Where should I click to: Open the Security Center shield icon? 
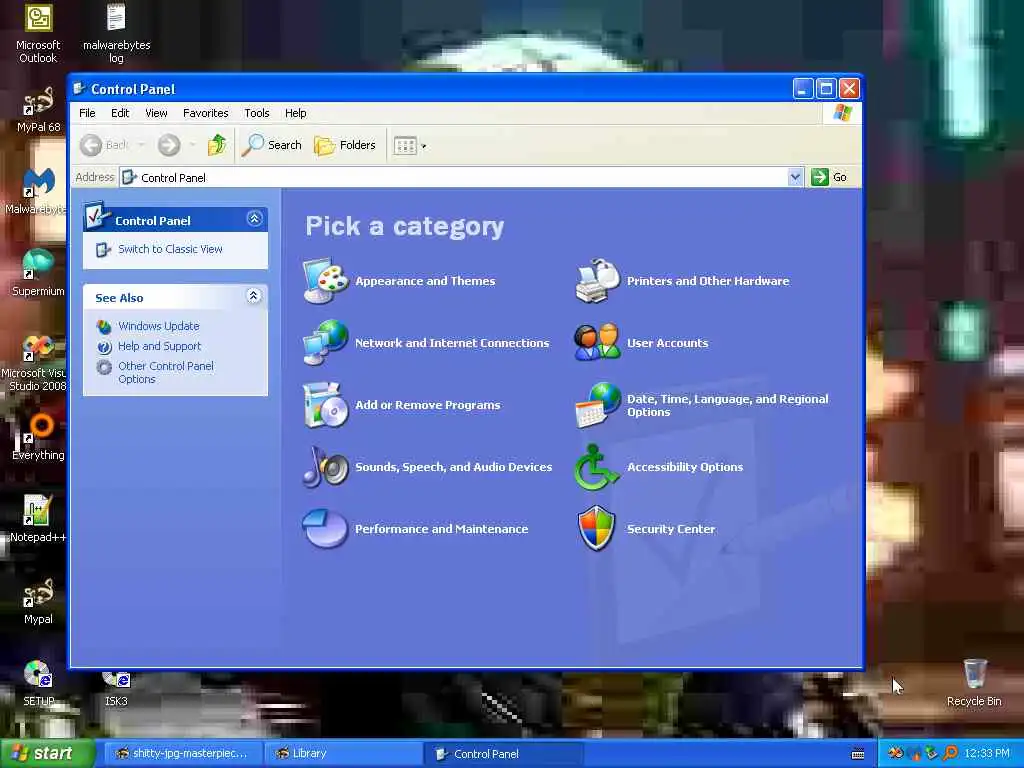(596, 528)
